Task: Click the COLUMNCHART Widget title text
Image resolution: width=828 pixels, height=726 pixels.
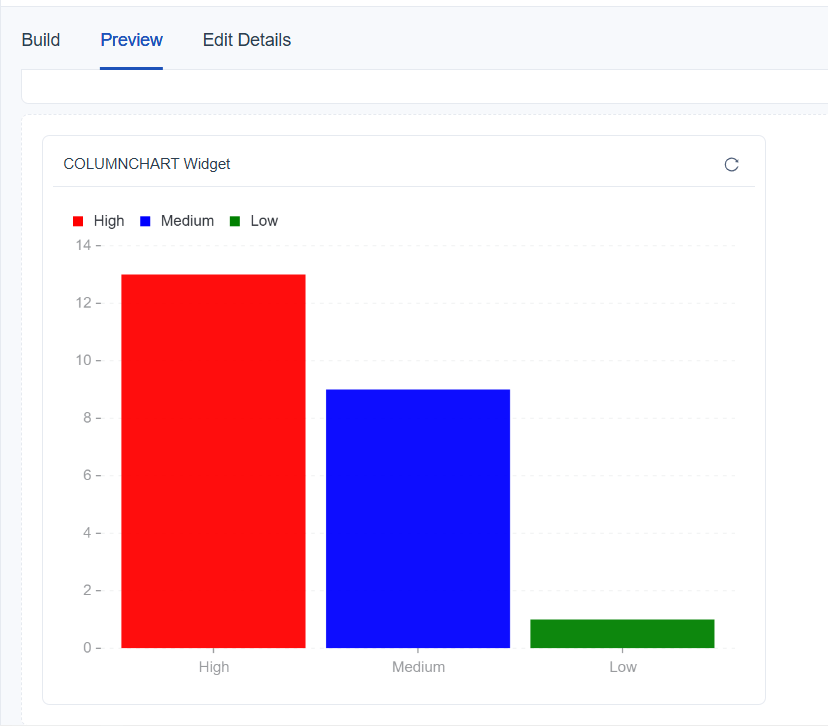Action: [x=146, y=164]
